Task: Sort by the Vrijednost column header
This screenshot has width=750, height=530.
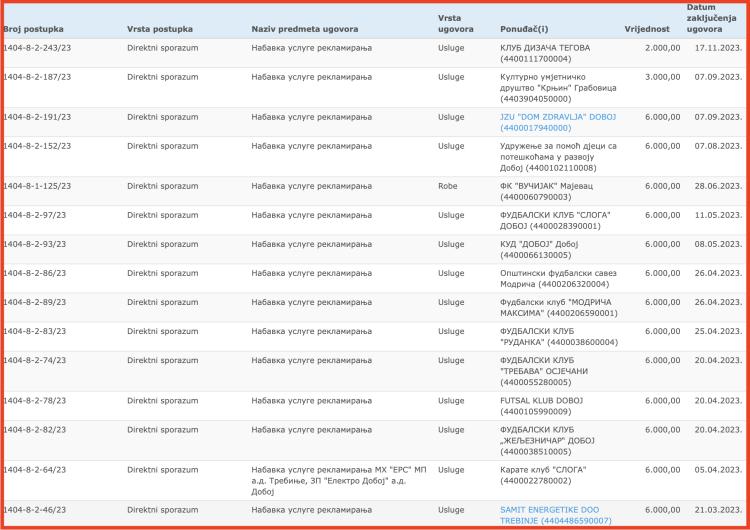Action: click(647, 29)
